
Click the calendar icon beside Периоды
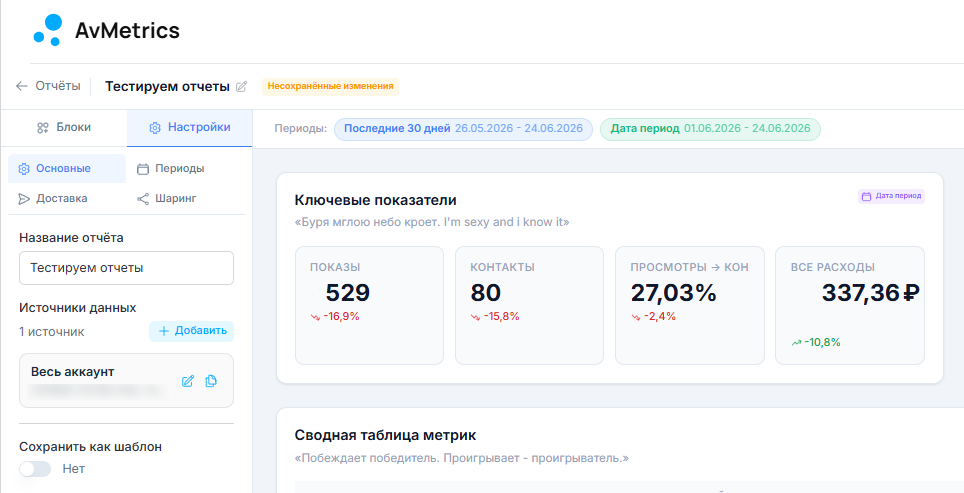143,169
